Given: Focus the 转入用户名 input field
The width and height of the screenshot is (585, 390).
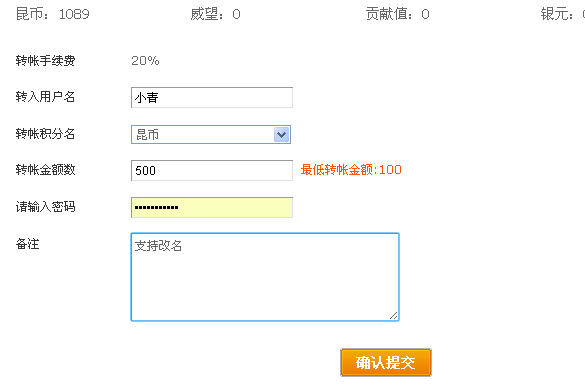Looking at the screenshot, I should (212, 97).
